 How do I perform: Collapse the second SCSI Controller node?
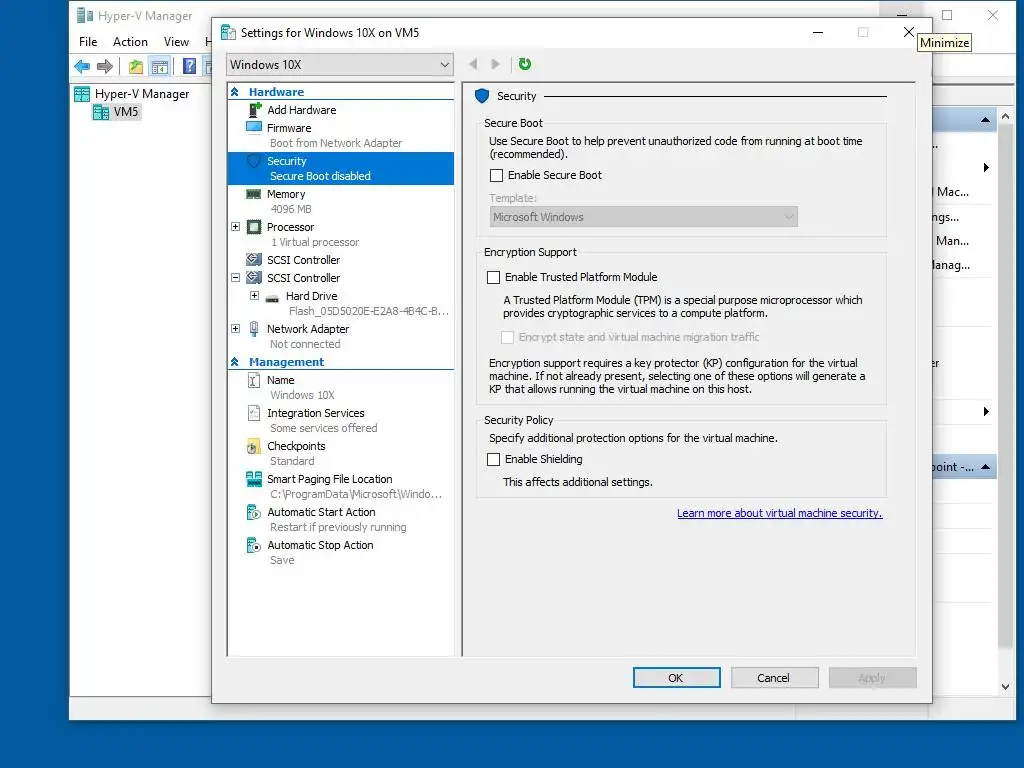[x=236, y=278]
